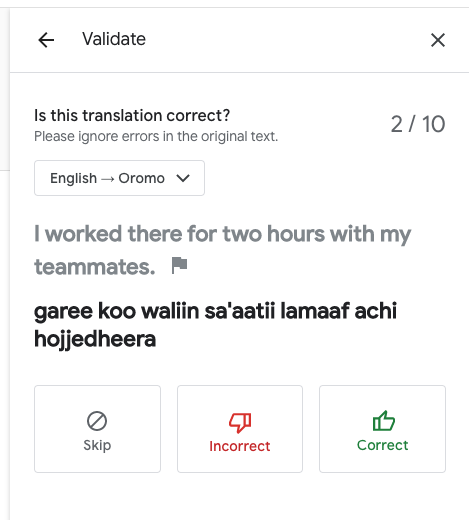Click the thumbs-down icon

click(240, 423)
